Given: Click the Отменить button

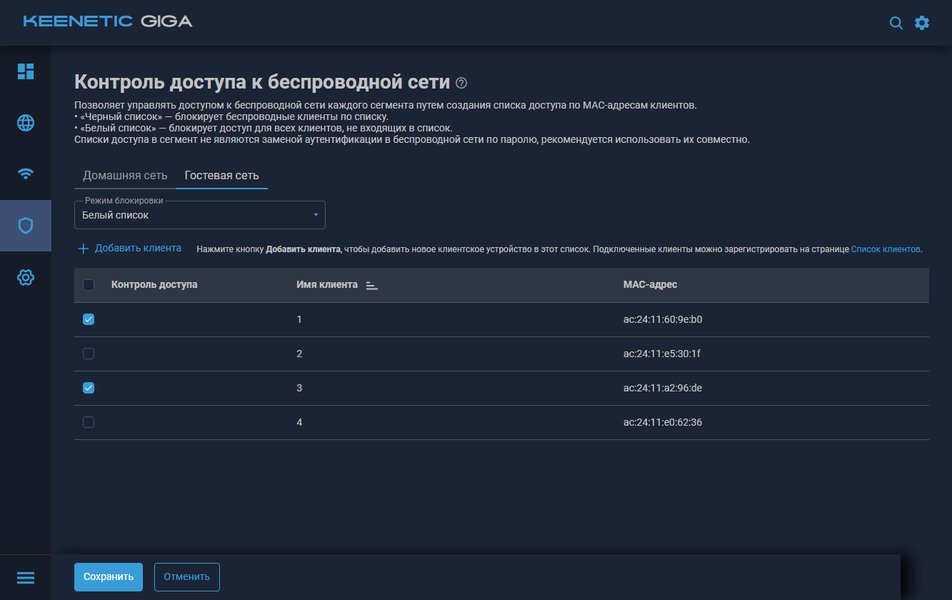Looking at the screenshot, I should [x=187, y=577].
